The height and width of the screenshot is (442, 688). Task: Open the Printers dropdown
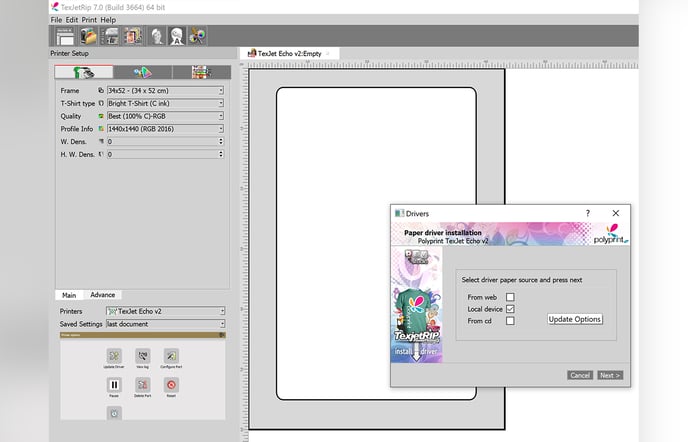click(165, 311)
